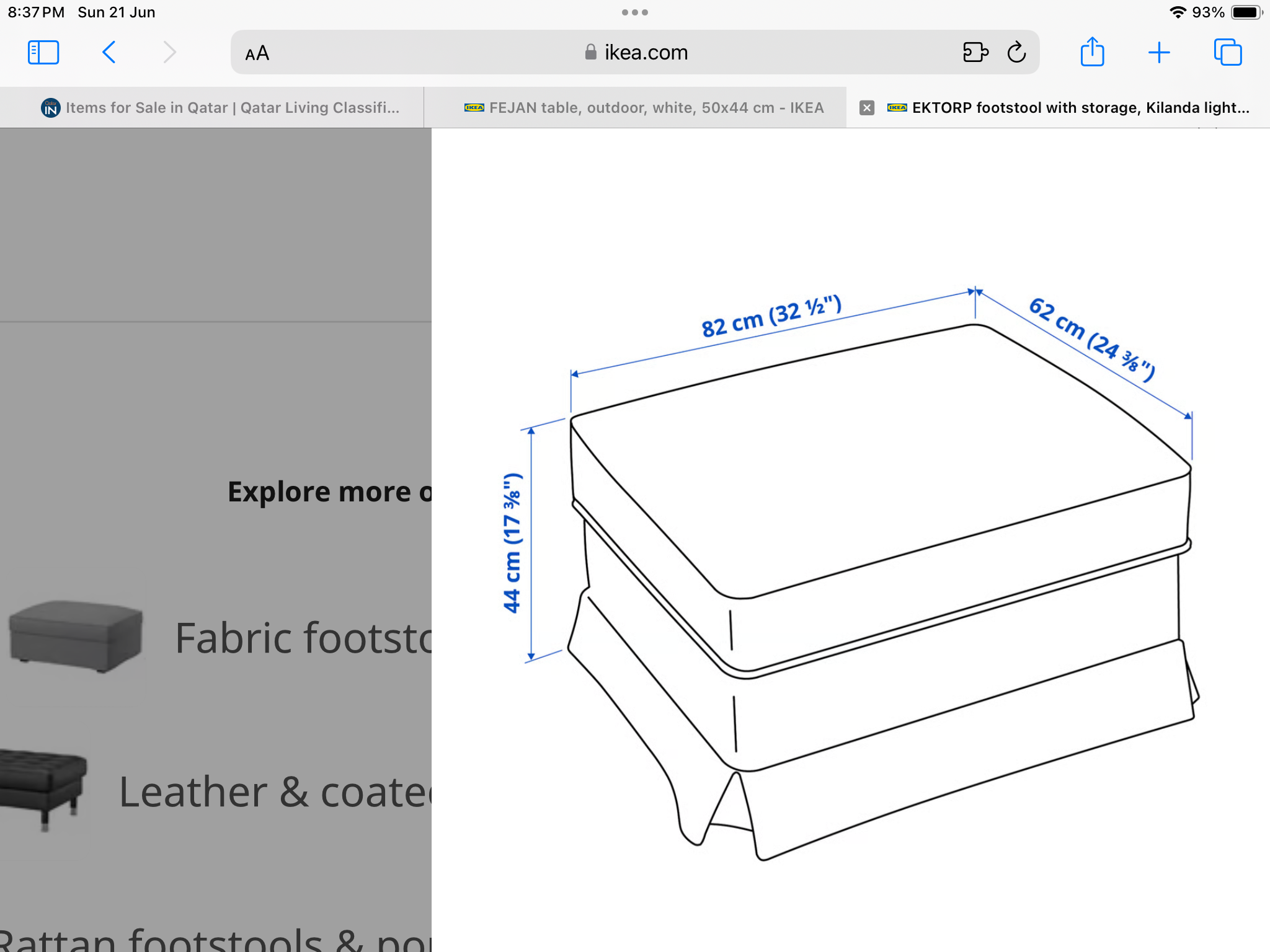Tap the 62 cm depth label
The image size is (1270, 952).
point(1092,339)
